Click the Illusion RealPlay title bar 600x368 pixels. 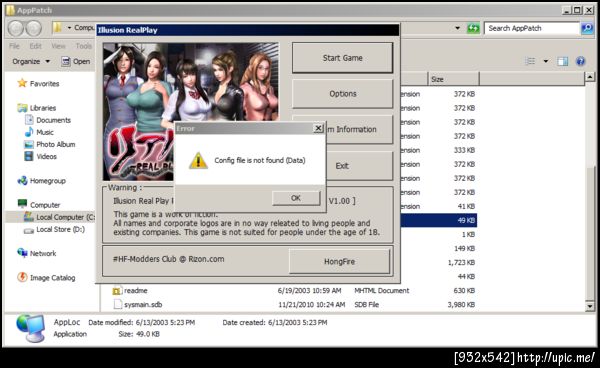[x=248, y=30]
